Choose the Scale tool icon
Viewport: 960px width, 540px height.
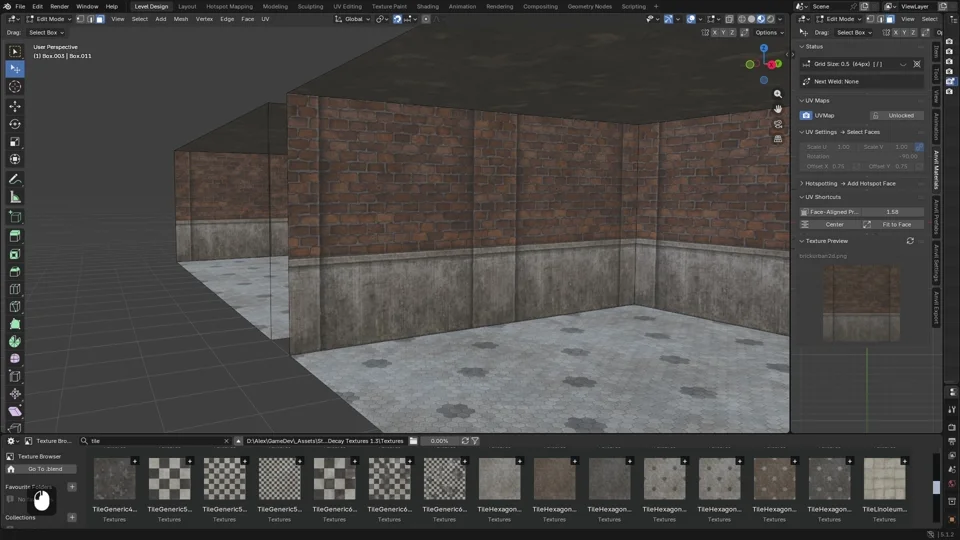click(15, 141)
